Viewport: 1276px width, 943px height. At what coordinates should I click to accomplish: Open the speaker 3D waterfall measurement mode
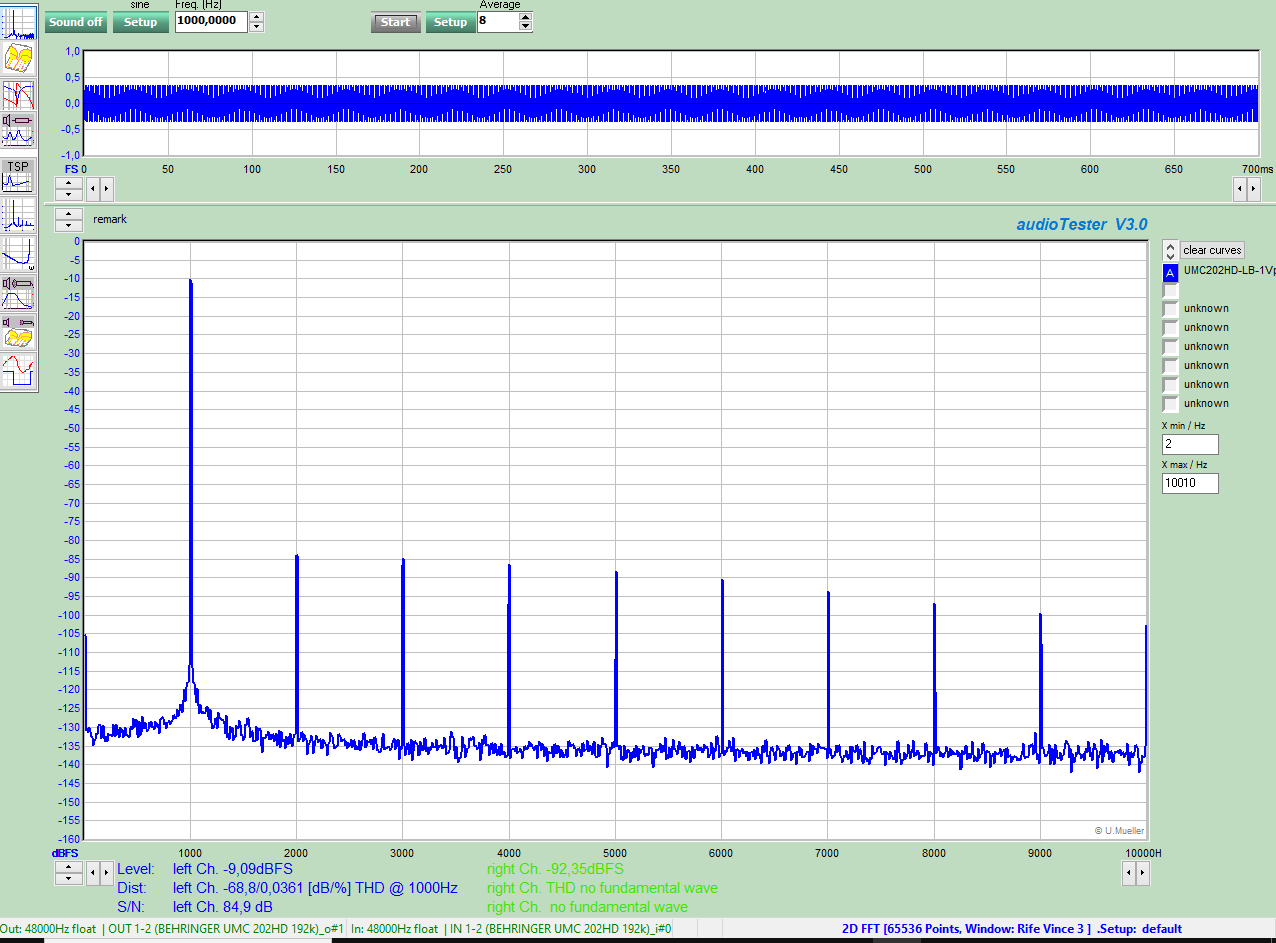pos(19,329)
